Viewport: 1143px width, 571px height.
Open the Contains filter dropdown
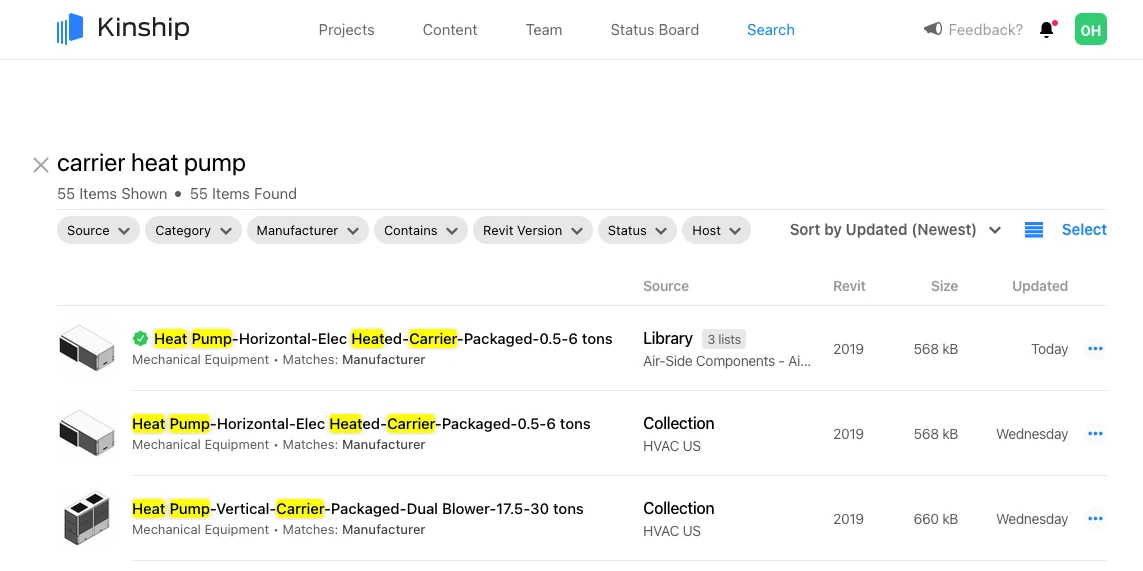(421, 230)
